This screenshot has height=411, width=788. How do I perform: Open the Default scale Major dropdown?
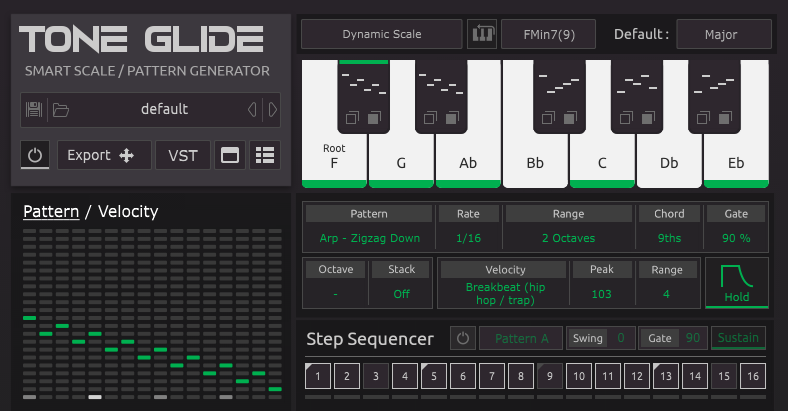(x=723, y=35)
